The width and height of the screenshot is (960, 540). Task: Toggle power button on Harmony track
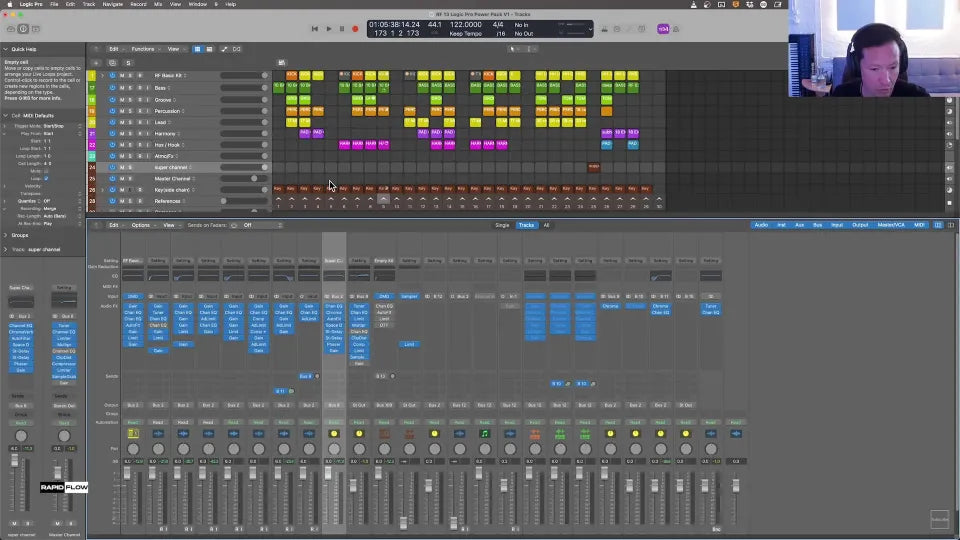[112, 133]
